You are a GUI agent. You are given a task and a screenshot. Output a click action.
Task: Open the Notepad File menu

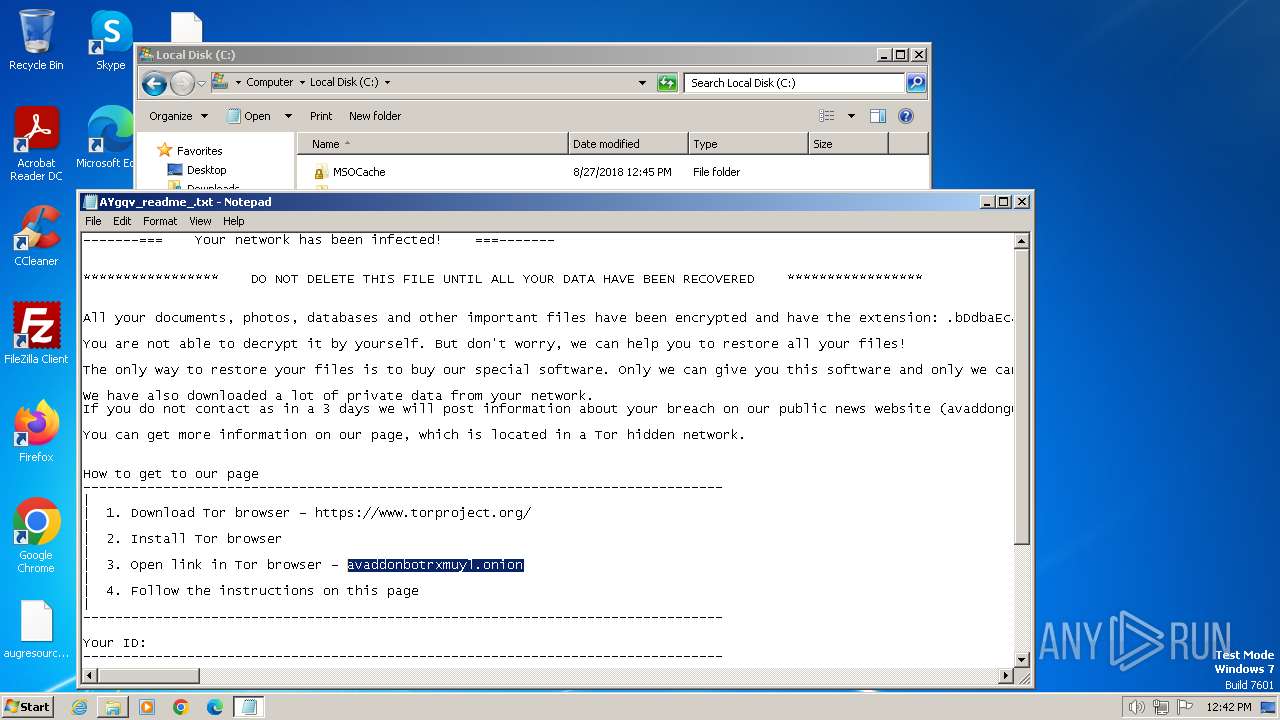tap(93, 221)
